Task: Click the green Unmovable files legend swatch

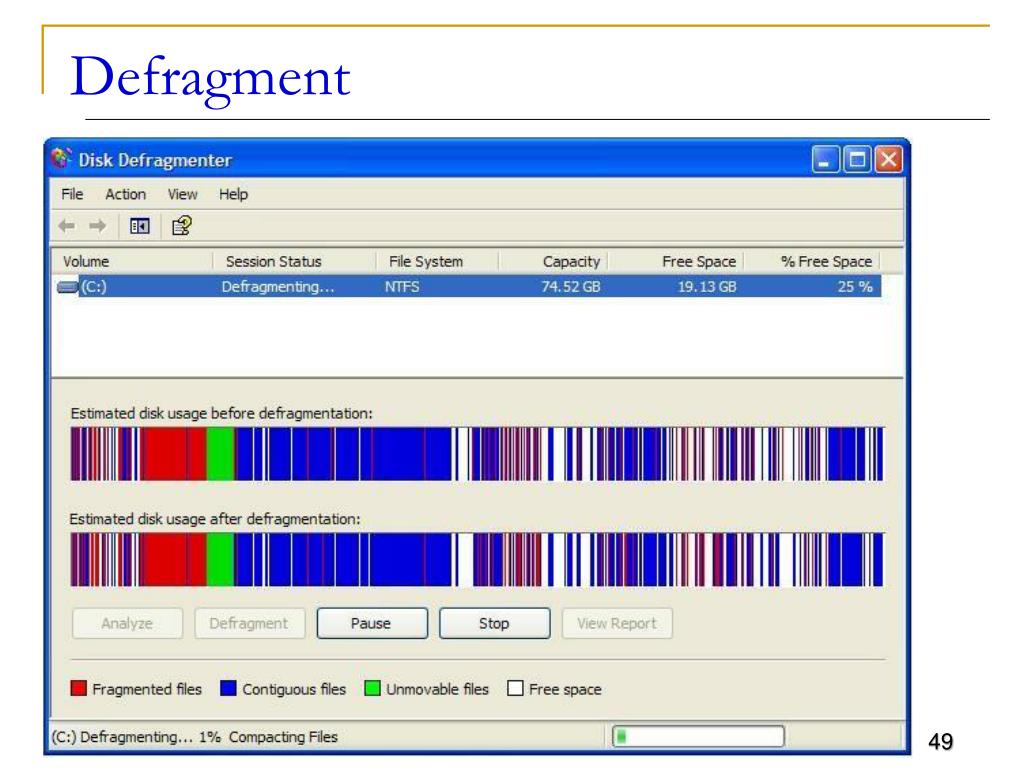Action: point(372,688)
